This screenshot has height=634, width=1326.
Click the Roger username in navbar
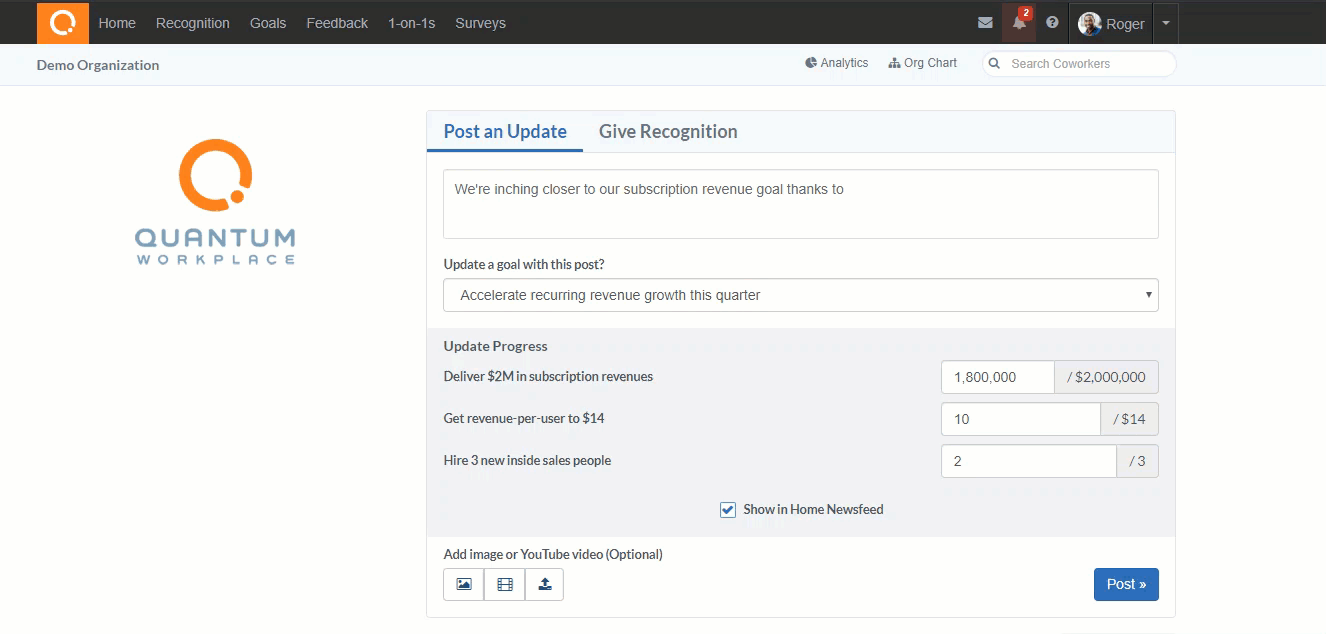pyautogui.click(x=1125, y=24)
